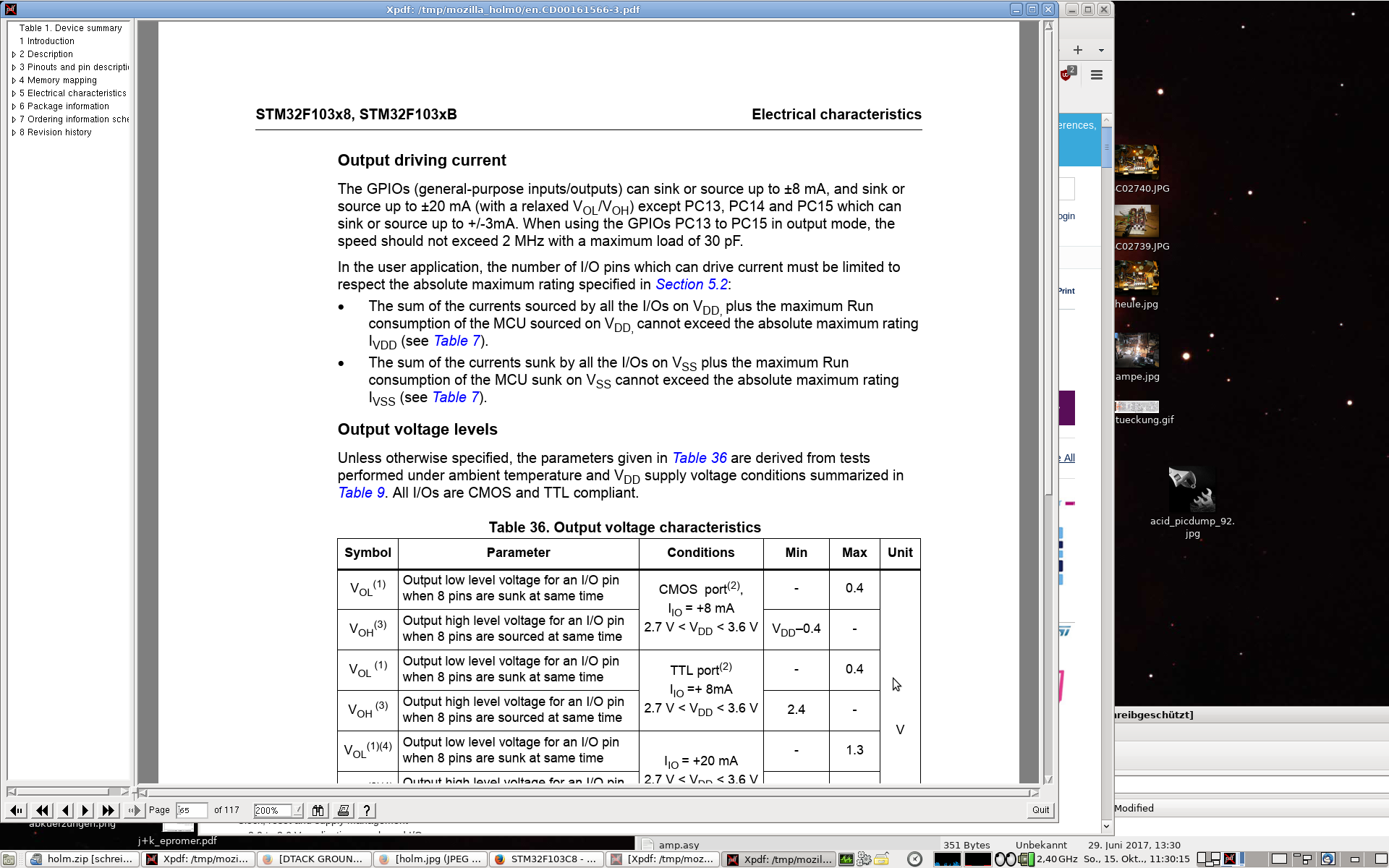Image resolution: width=1389 pixels, height=868 pixels.
Task: Open 'Section 5.2' link in the document
Action: 691,284
